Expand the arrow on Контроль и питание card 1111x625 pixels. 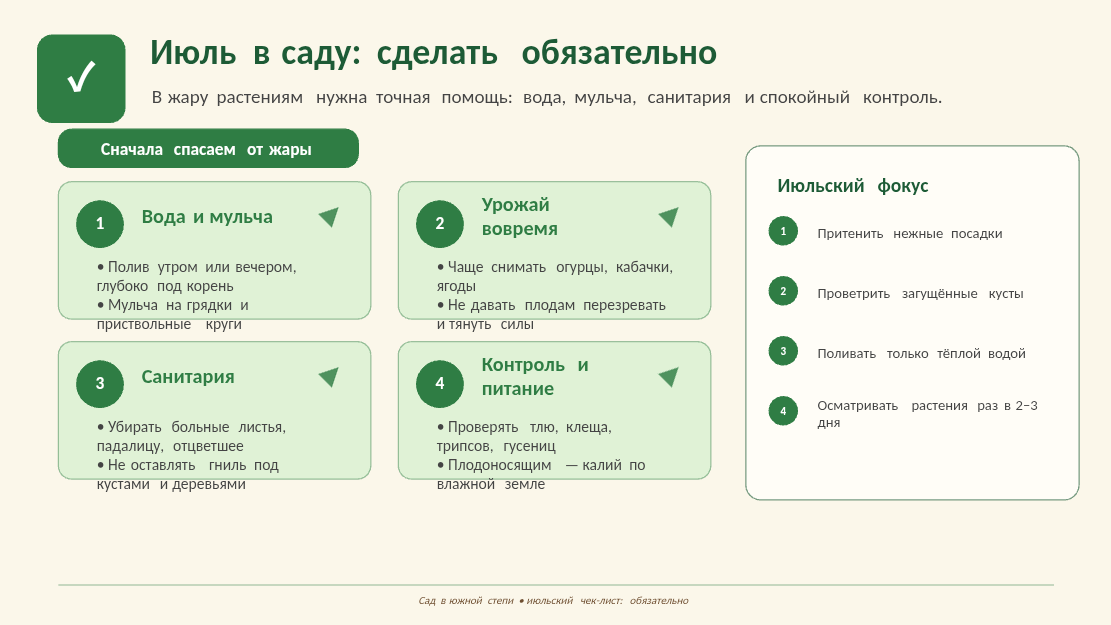[x=670, y=376]
